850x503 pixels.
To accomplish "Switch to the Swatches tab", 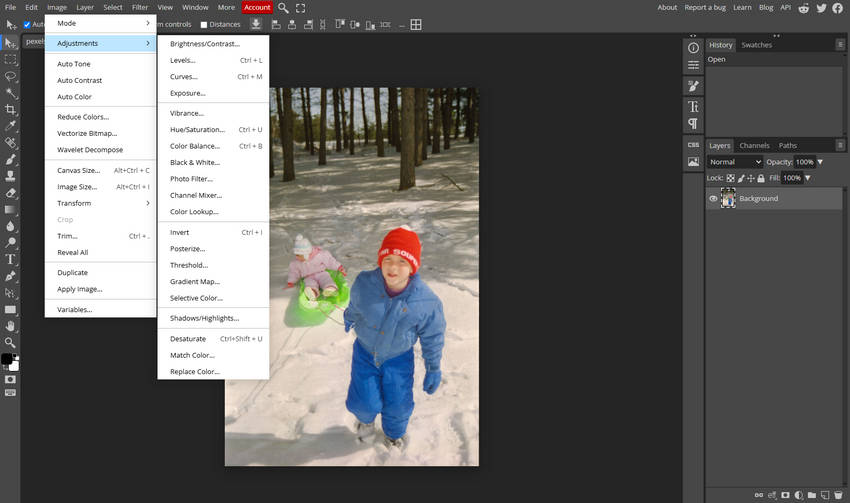I will click(756, 45).
